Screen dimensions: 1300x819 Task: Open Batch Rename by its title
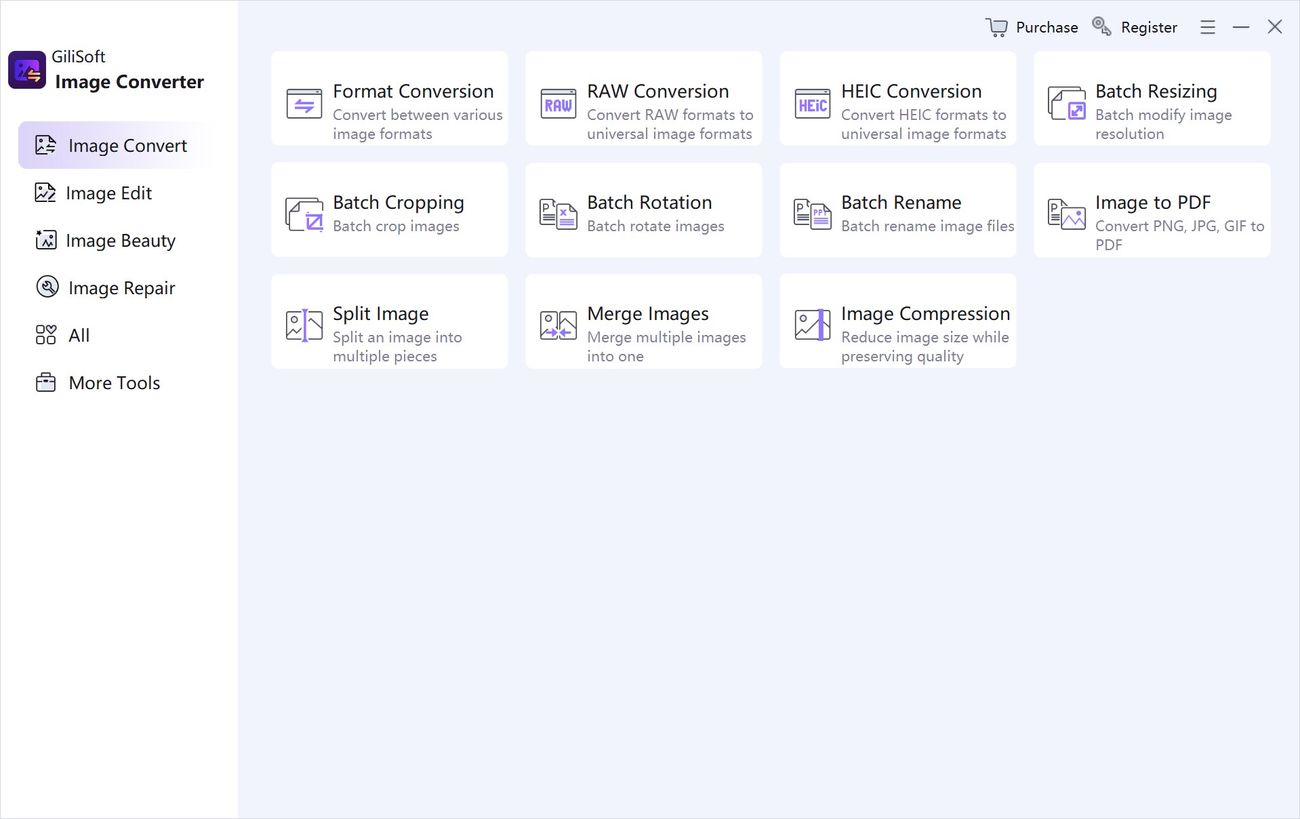[901, 202]
